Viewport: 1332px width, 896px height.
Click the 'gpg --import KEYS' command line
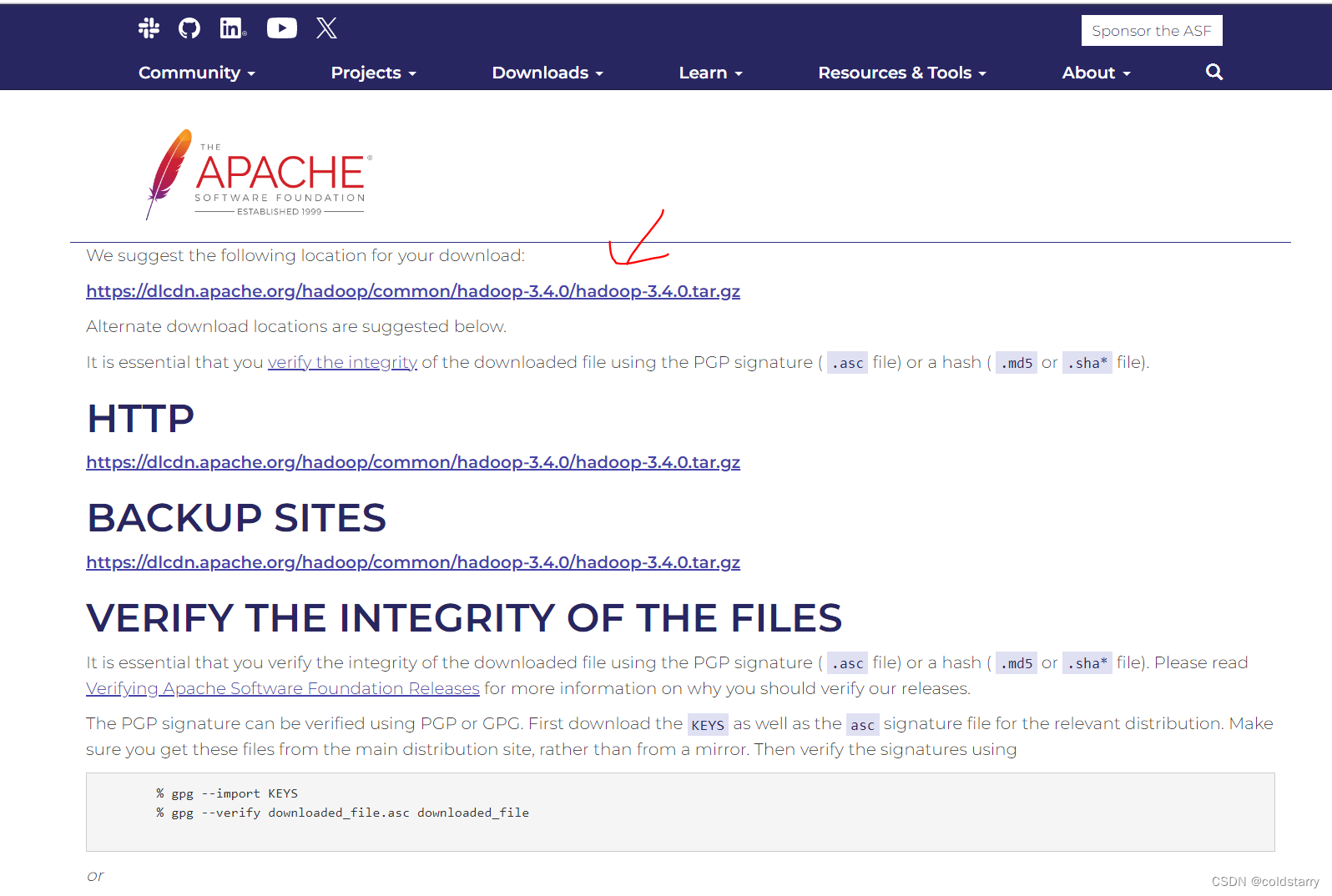click(x=227, y=793)
